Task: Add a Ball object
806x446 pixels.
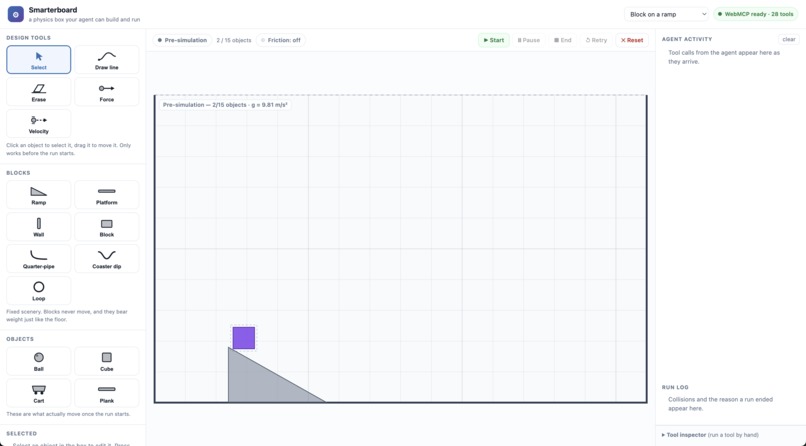Action: [39, 361]
